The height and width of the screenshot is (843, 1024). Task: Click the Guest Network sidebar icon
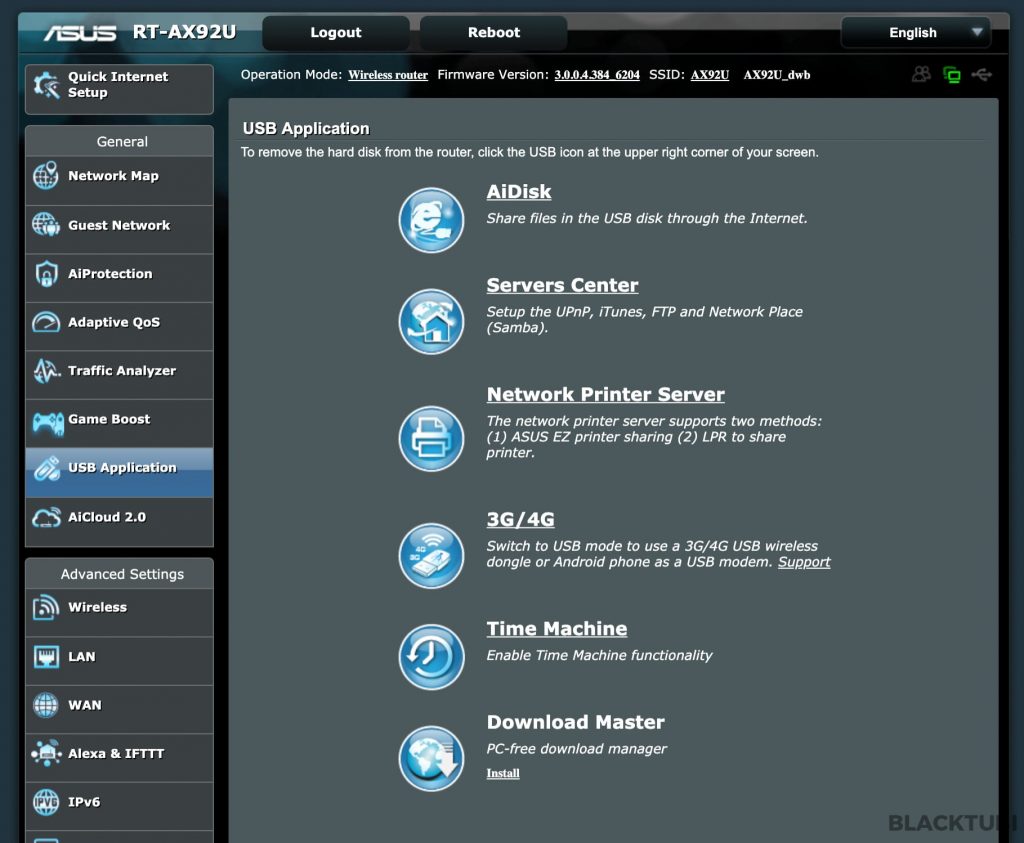[x=46, y=225]
